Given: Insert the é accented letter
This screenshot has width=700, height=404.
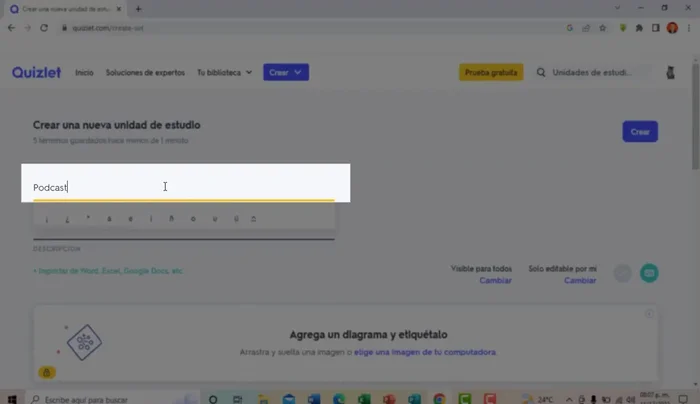Looking at the screenshot, I should click(130, 219).
